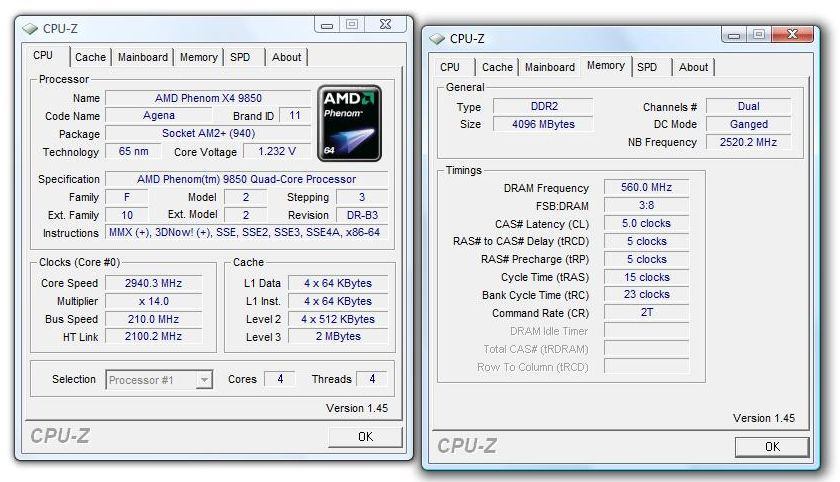Image resolution: width=840 pixels, height=482 pixels.
Task: Click the Level 2 cache value '4 x 512 KBytes'
Action: [338, 319]
